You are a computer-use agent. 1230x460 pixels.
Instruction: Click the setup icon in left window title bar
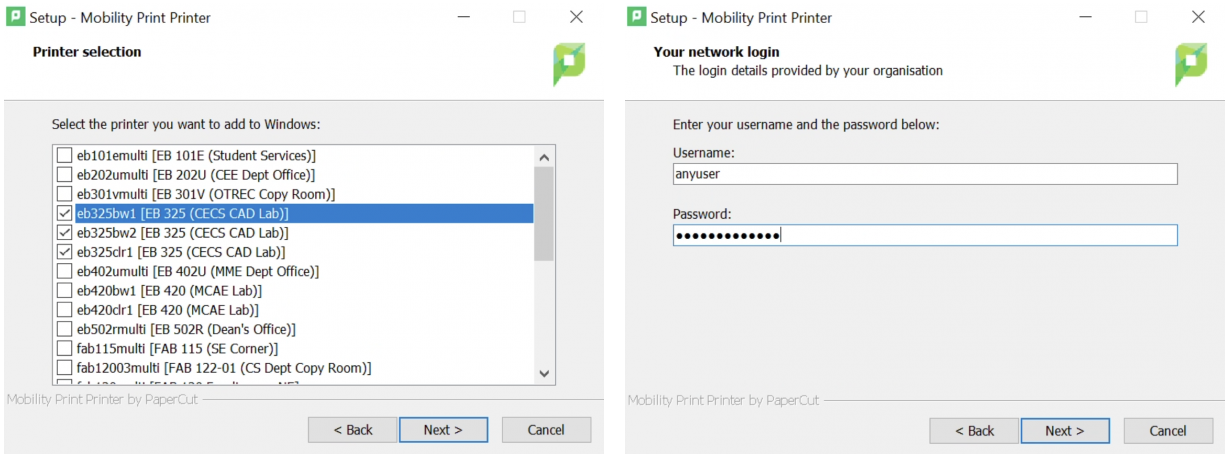[x=16, y=17]
